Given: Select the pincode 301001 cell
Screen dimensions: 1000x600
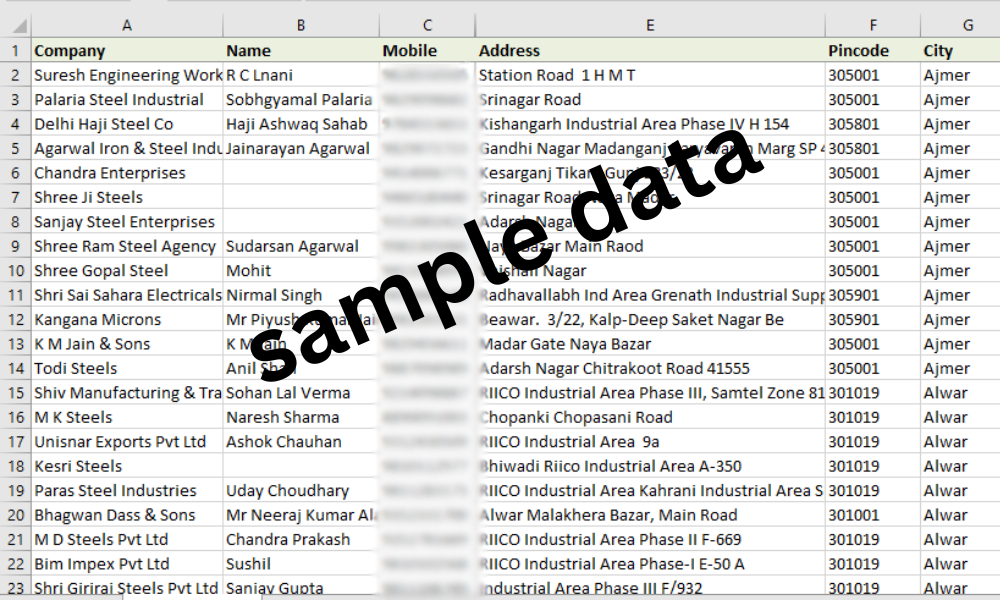Looking at the screenshot, I should click(x=872, y=515).
